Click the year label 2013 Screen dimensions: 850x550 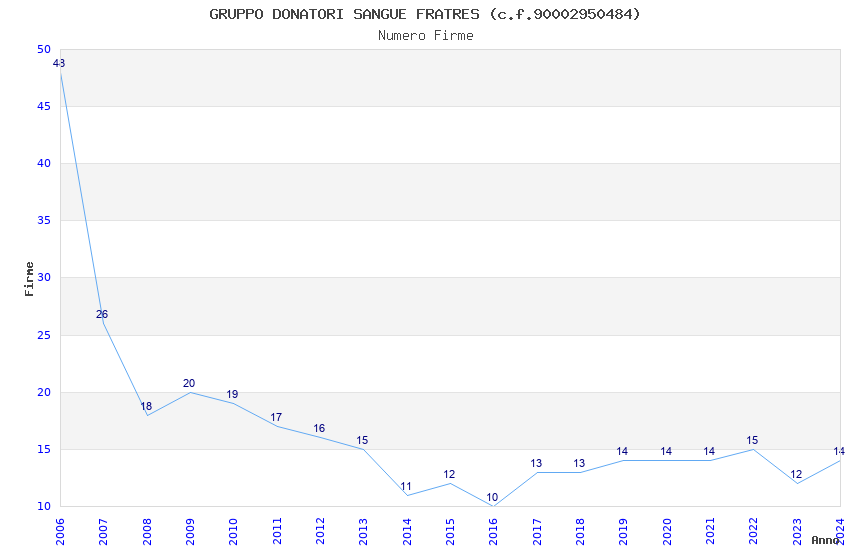tap(363, 531)
